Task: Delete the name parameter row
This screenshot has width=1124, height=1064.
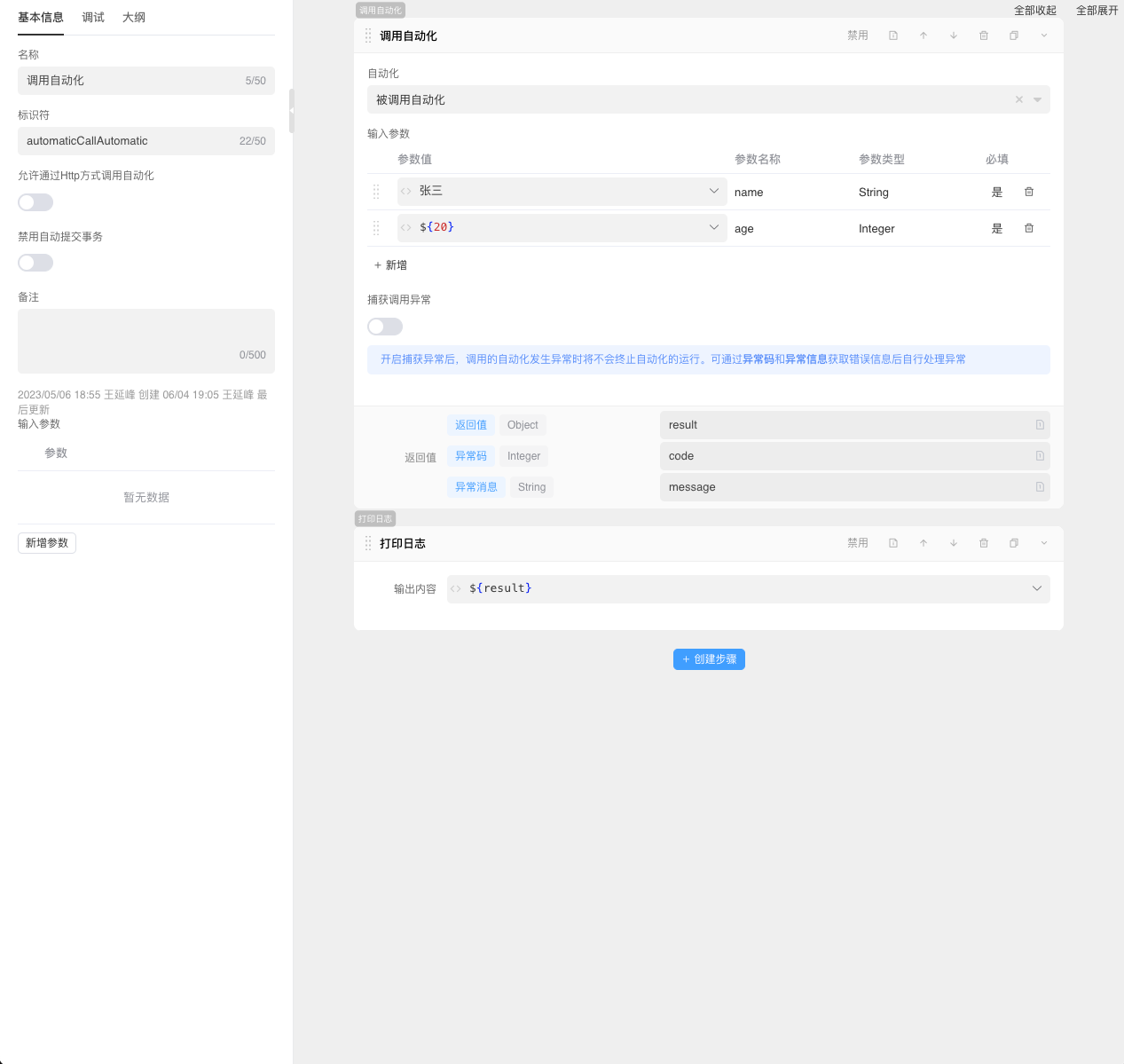Action: (x=1029, y=192)
